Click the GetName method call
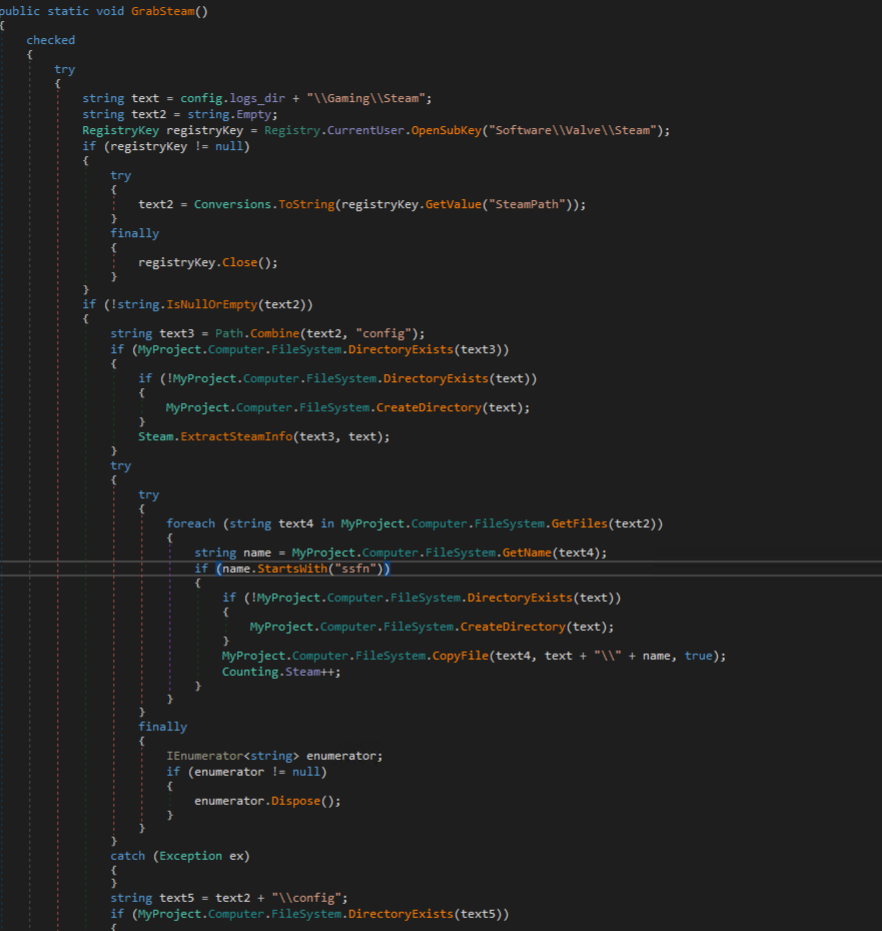The height and width of the screenshot is (931, 882). (x=527, y=552)
